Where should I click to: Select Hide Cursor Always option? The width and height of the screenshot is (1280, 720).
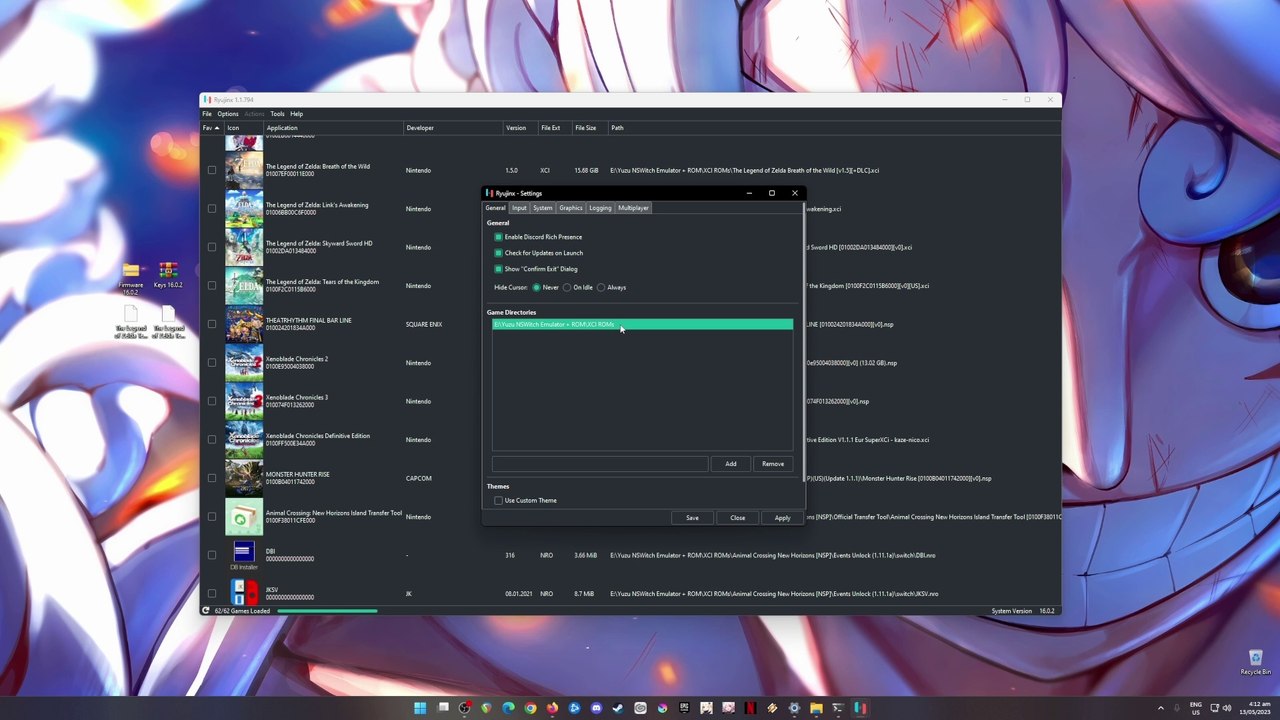pos(601,287)
